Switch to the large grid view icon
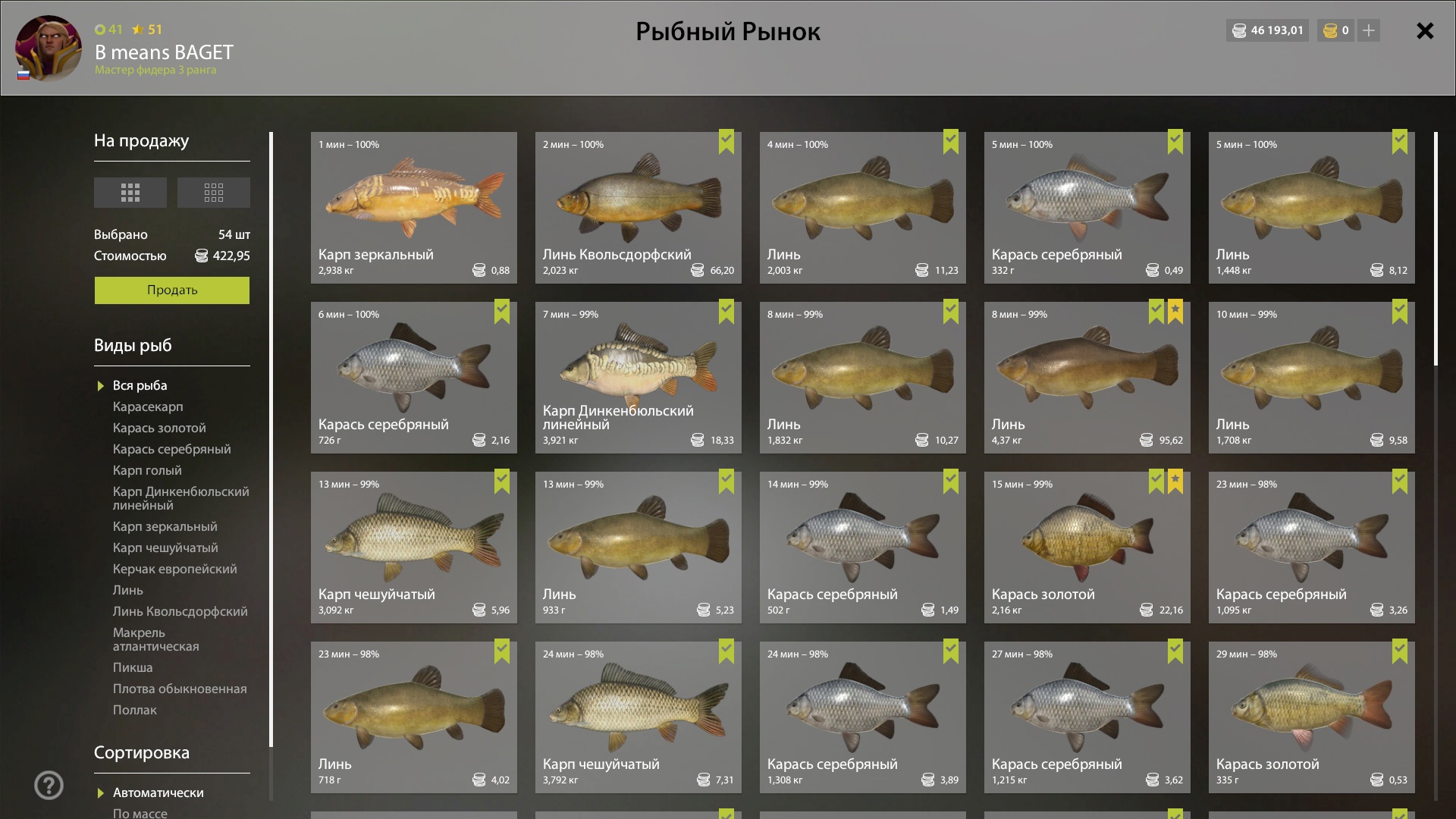The height and width of the screenshot is (819, 1456). coord(130,193)
